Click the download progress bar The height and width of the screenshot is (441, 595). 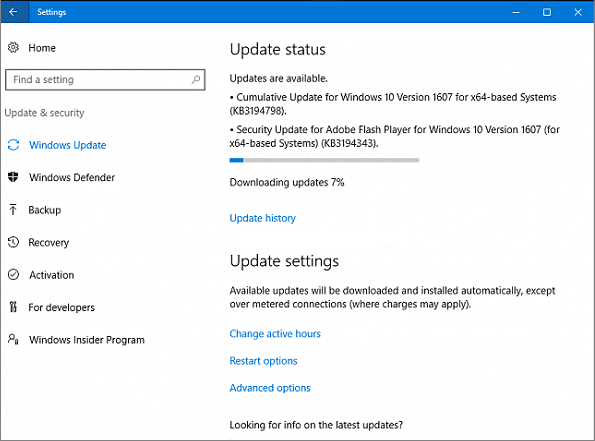(324, 160)
